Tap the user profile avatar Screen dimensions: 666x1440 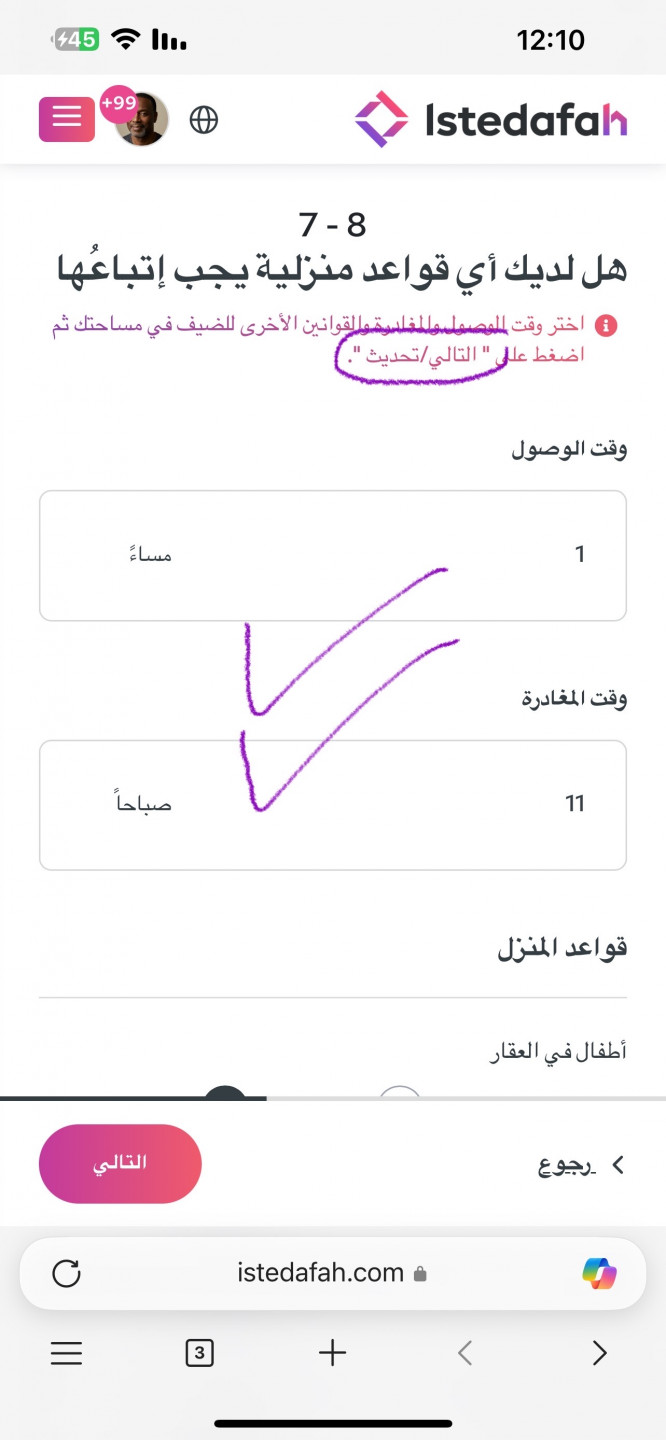coord(142,120)
